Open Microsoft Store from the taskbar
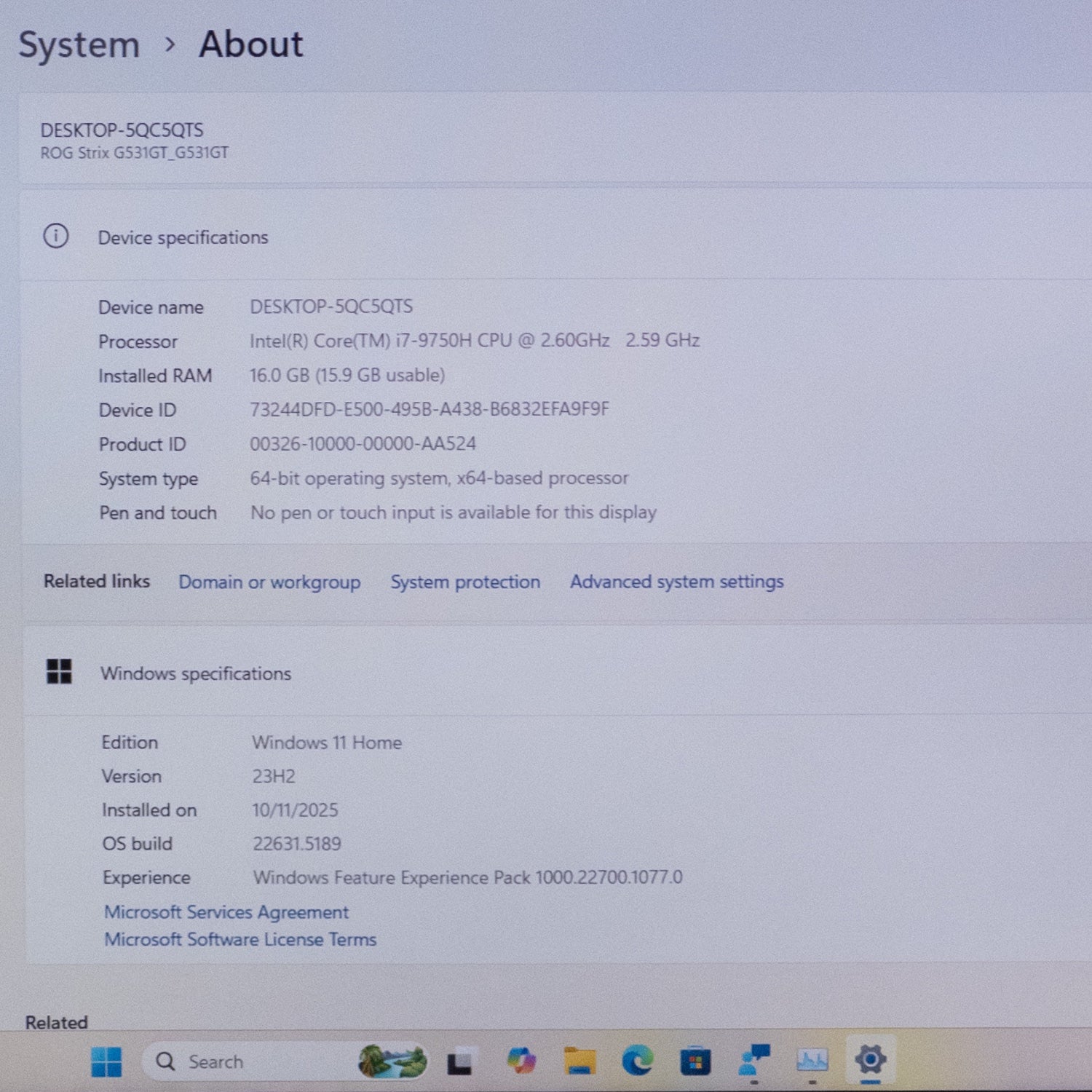1092x1092 pixels. [695, 1061]
